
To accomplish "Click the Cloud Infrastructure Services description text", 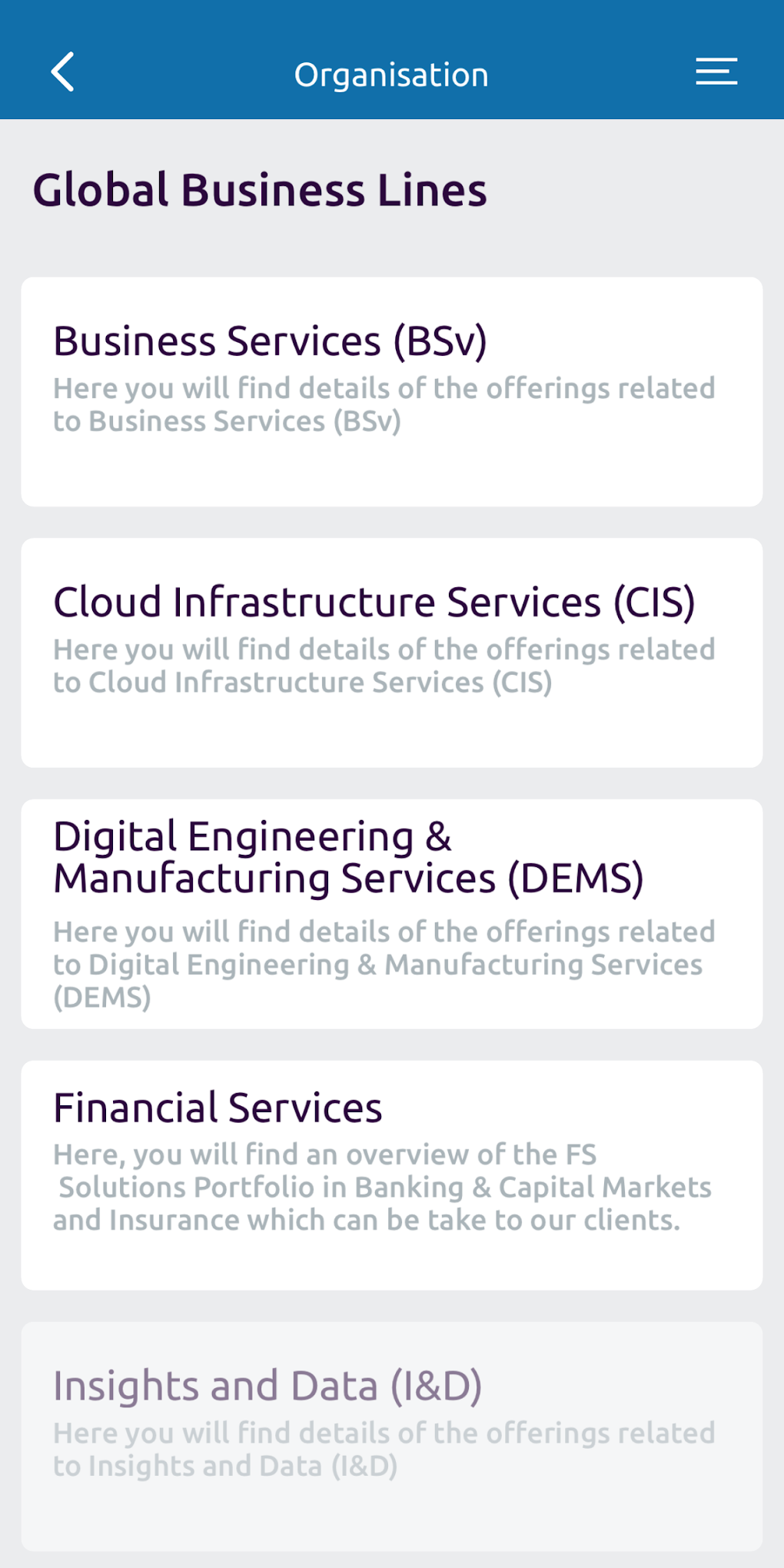I will 384,666.
